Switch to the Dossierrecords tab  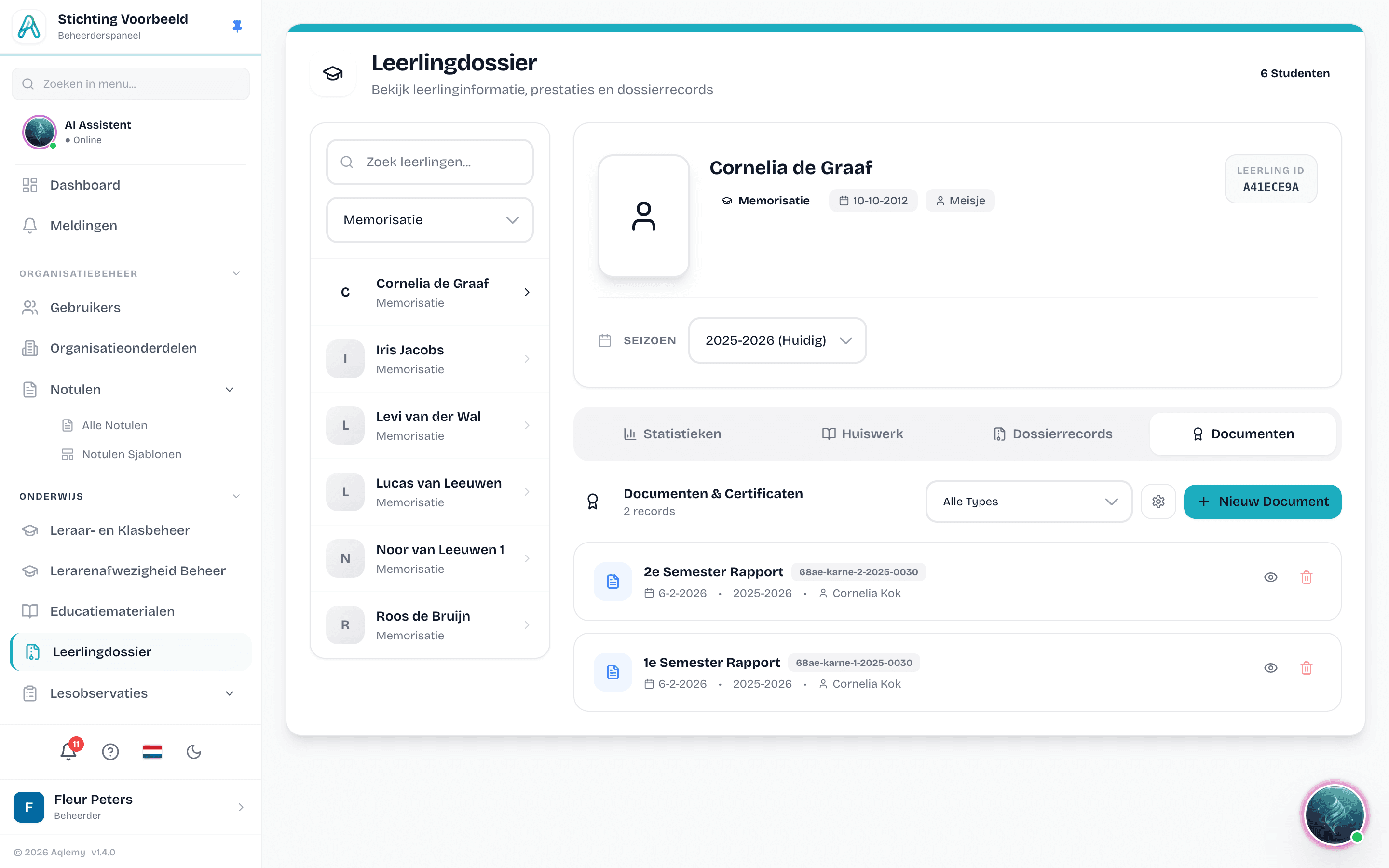coord(1053,434)
